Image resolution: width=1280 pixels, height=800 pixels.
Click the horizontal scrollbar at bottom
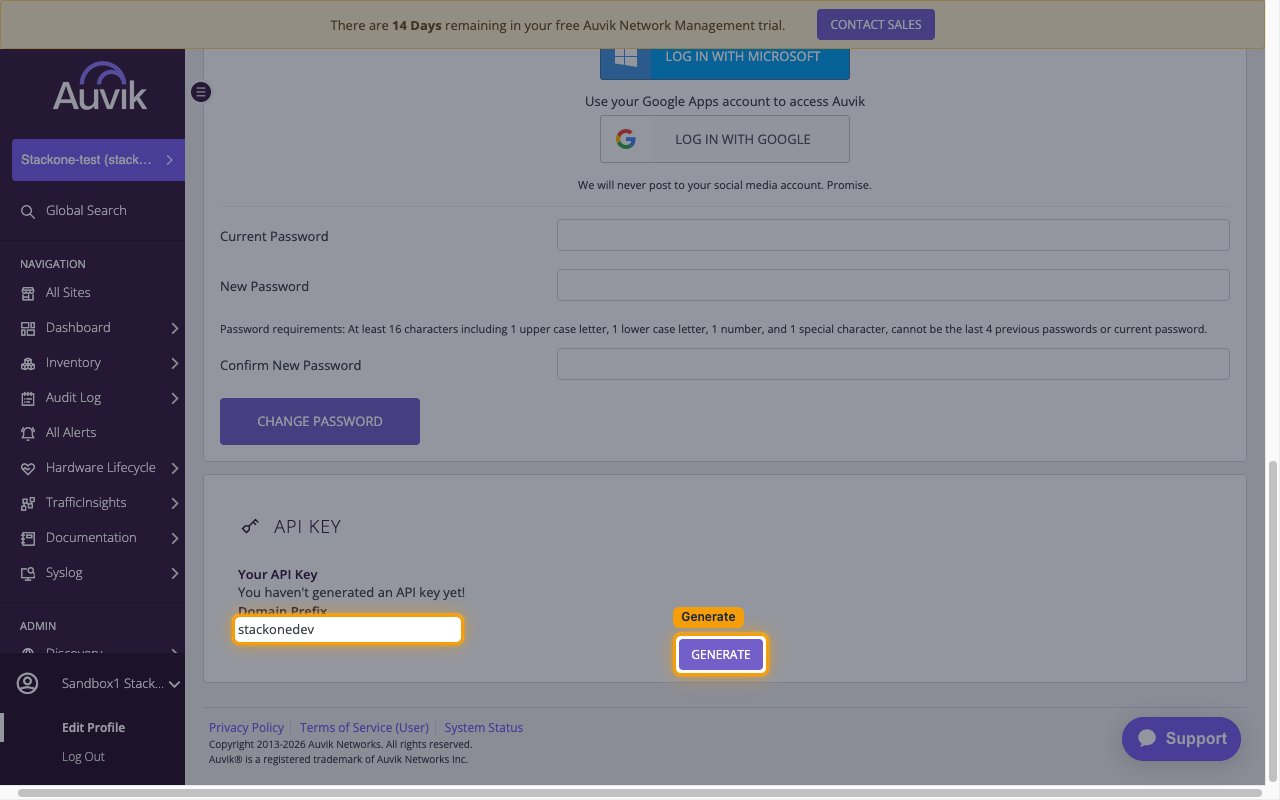pos(640,793)
